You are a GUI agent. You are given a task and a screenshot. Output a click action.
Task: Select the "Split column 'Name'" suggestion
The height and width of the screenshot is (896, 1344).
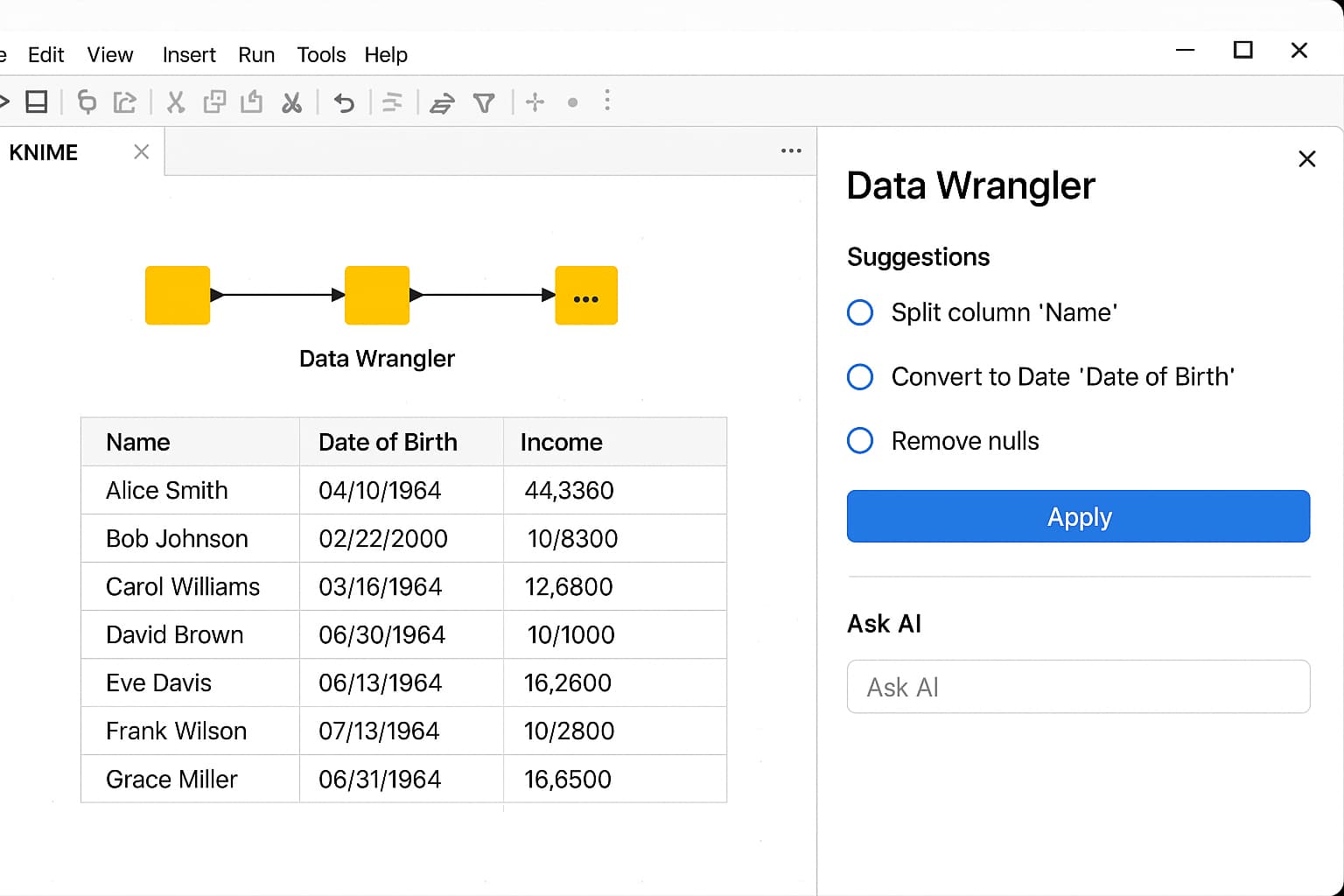[860, 312]
